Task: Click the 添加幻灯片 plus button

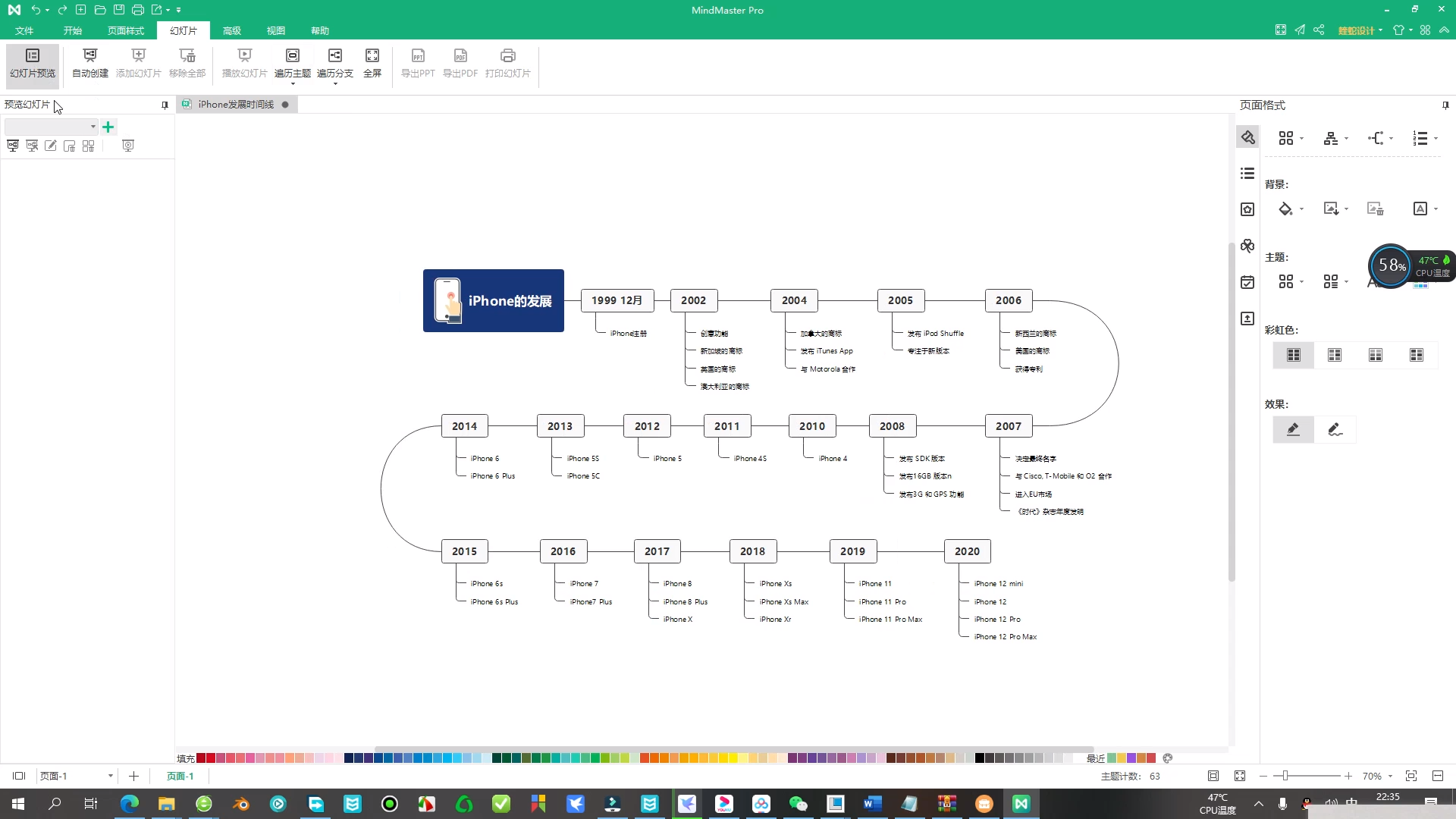Action: click(108, 126)
